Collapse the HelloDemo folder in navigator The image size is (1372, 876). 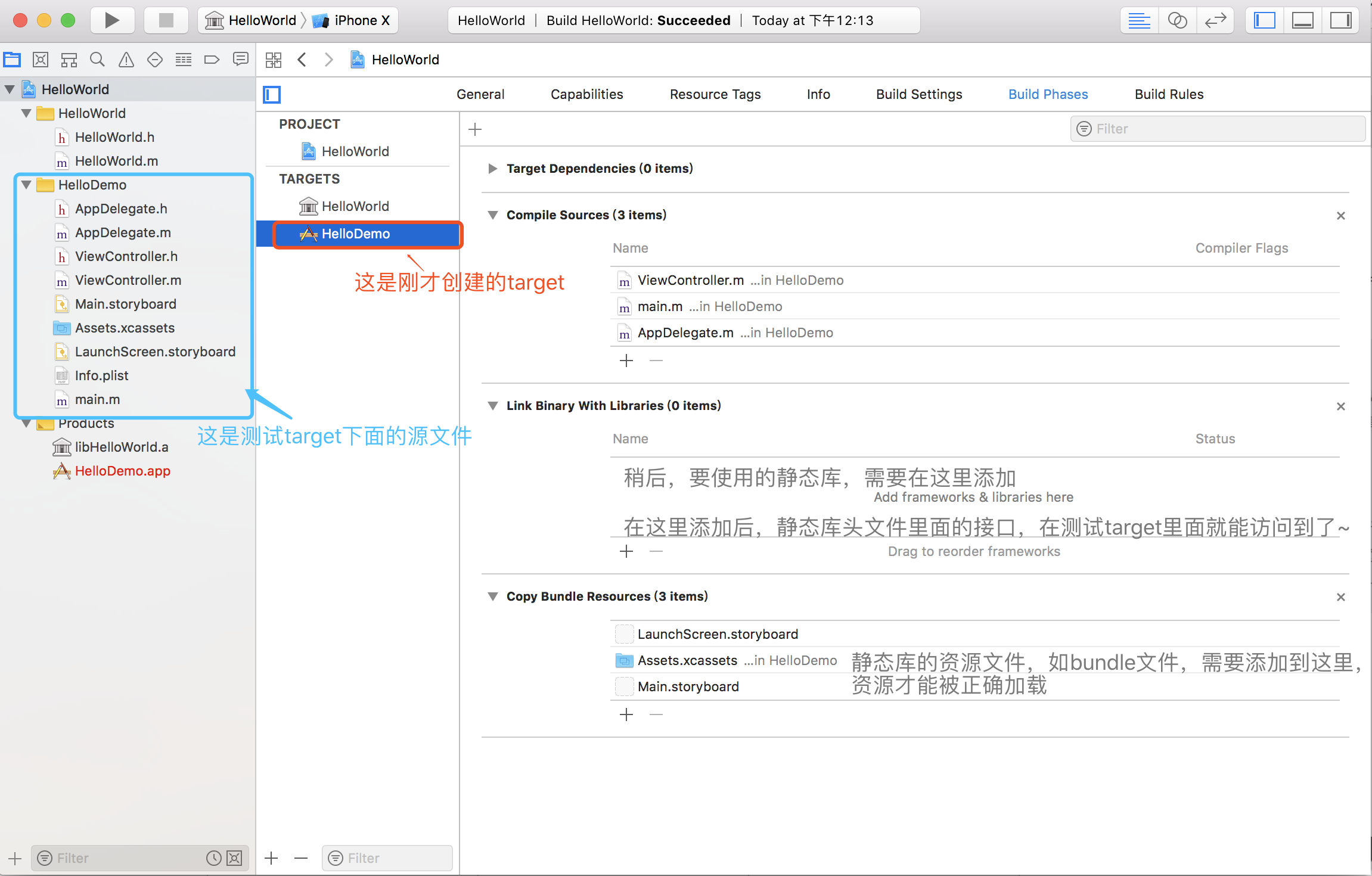click(x=26, y=185)
